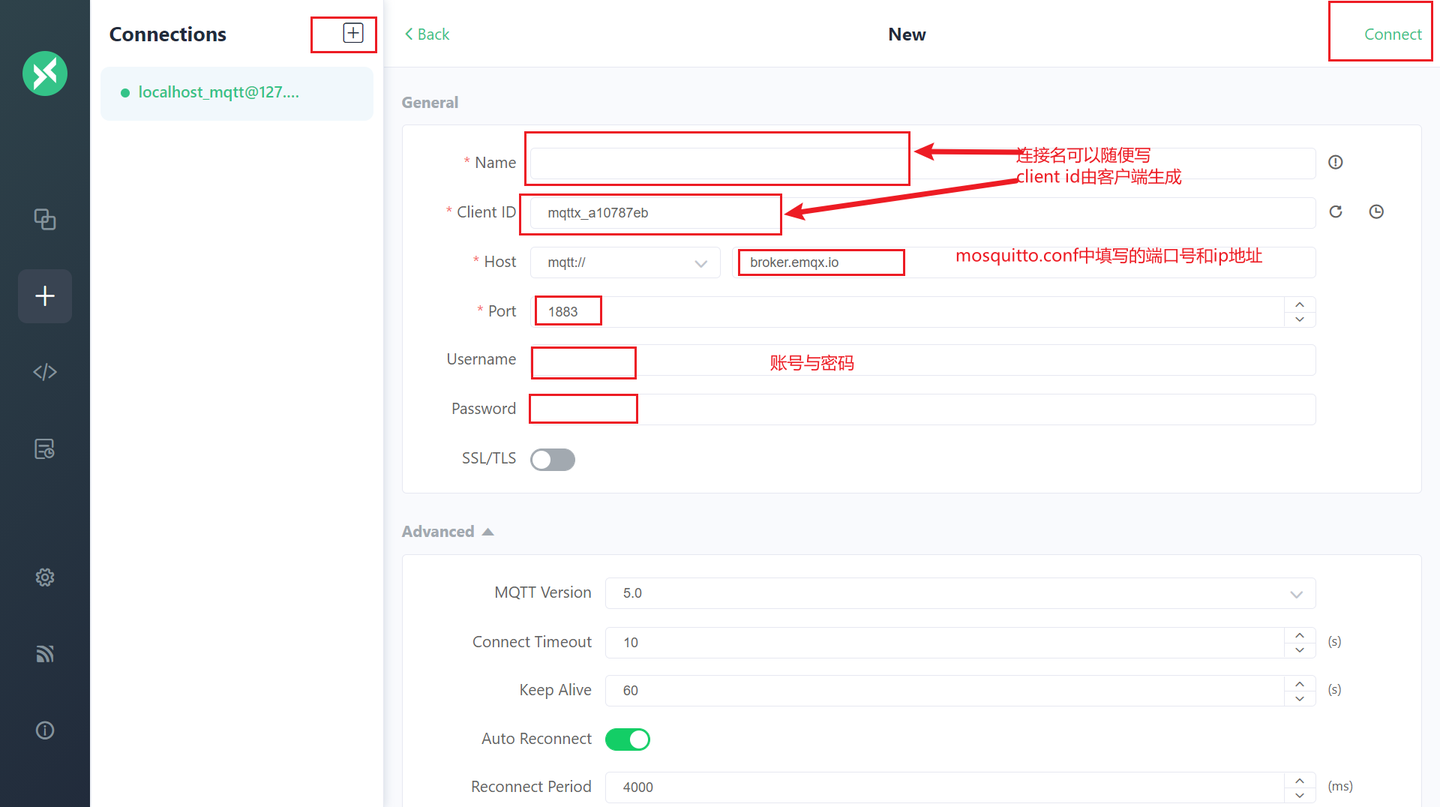Select the New connection plus sidebar icon
Viewport: 1440px width, 807px height.
[x=44, y=296]
